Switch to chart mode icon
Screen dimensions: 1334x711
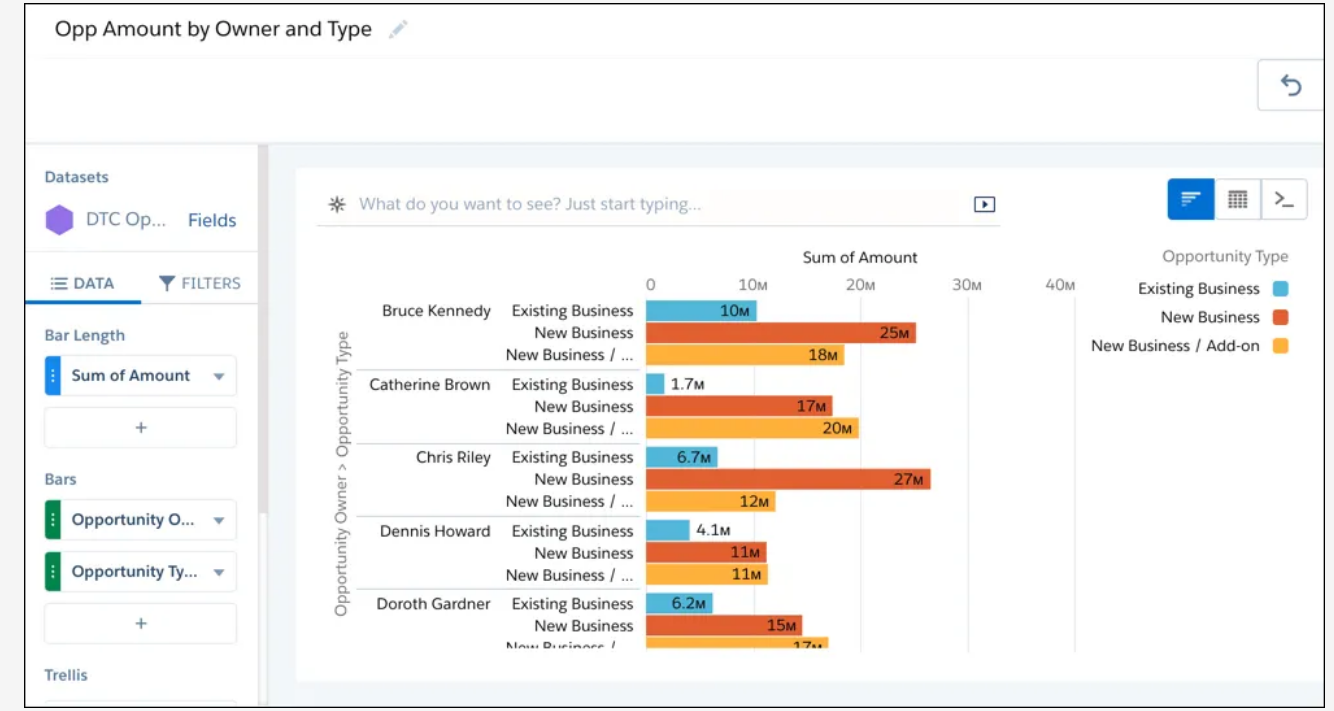pos(1190,199)
